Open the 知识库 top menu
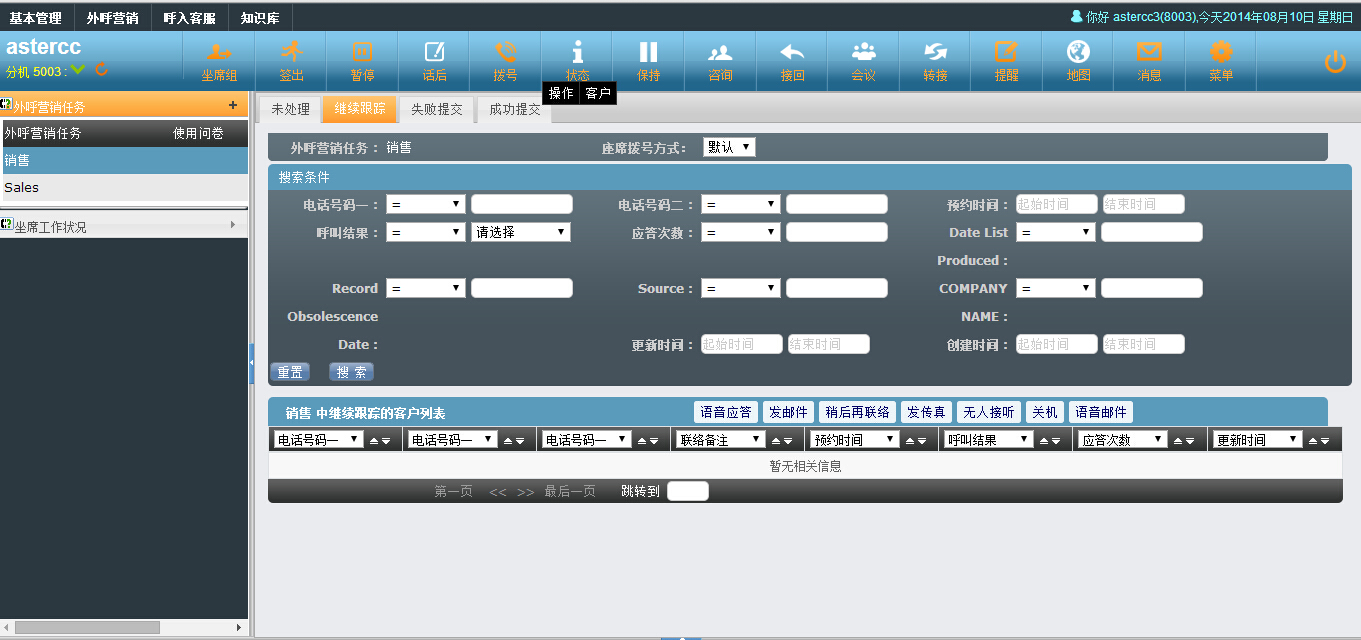 pos(260,18)
